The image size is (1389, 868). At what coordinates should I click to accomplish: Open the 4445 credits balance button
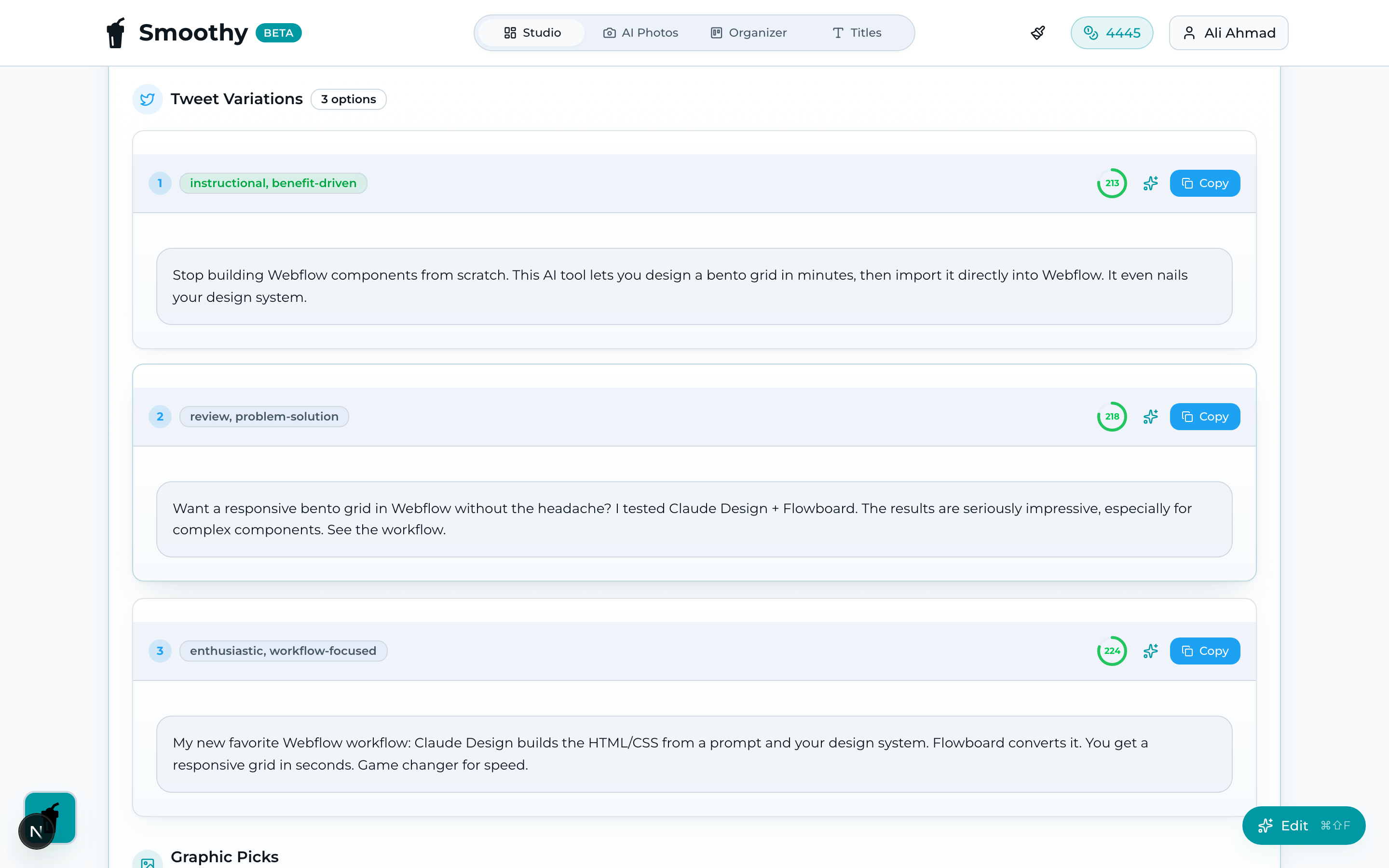(x=1112, y=33)
